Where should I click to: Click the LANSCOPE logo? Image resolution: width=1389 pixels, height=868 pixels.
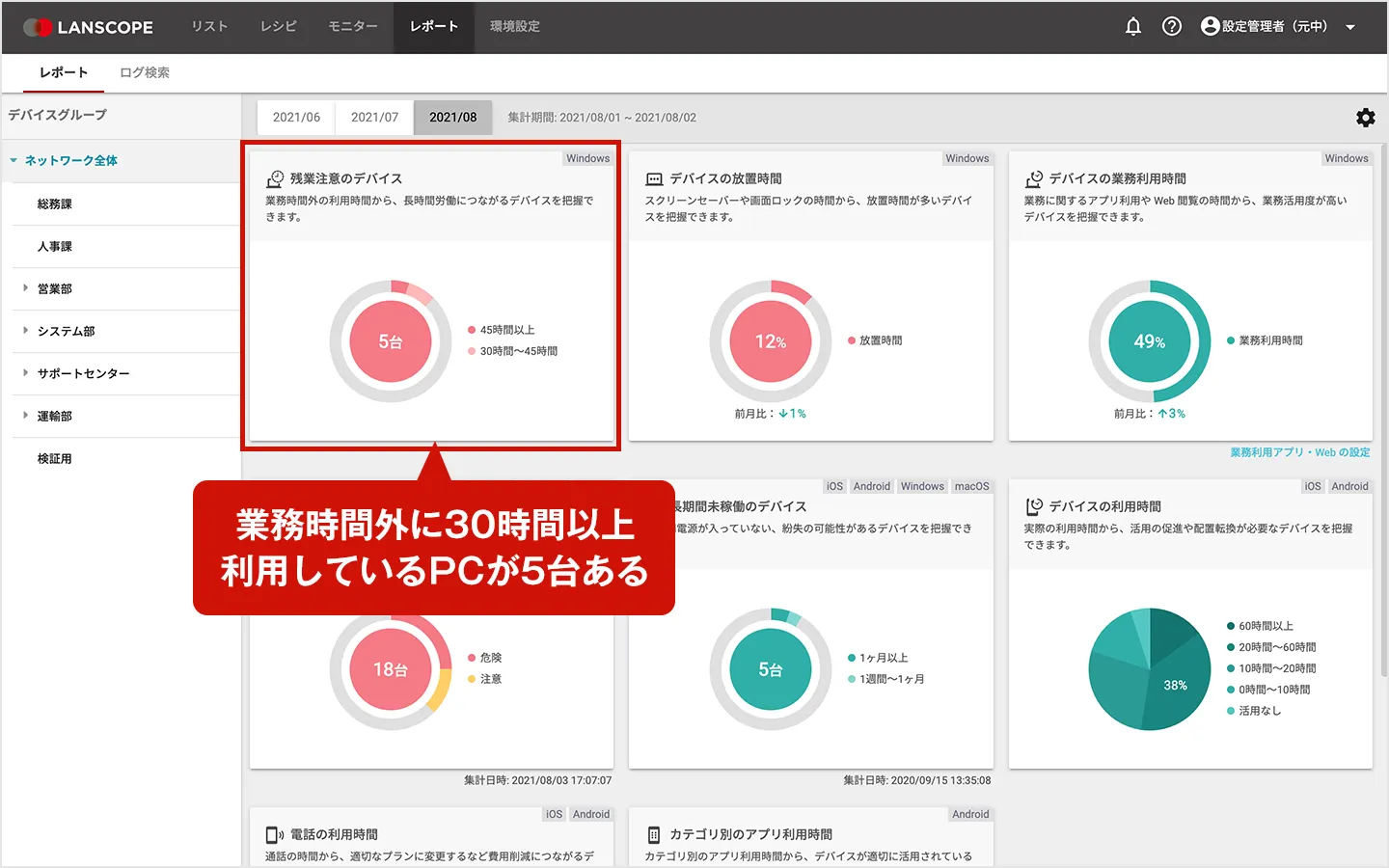pos(89,27)
